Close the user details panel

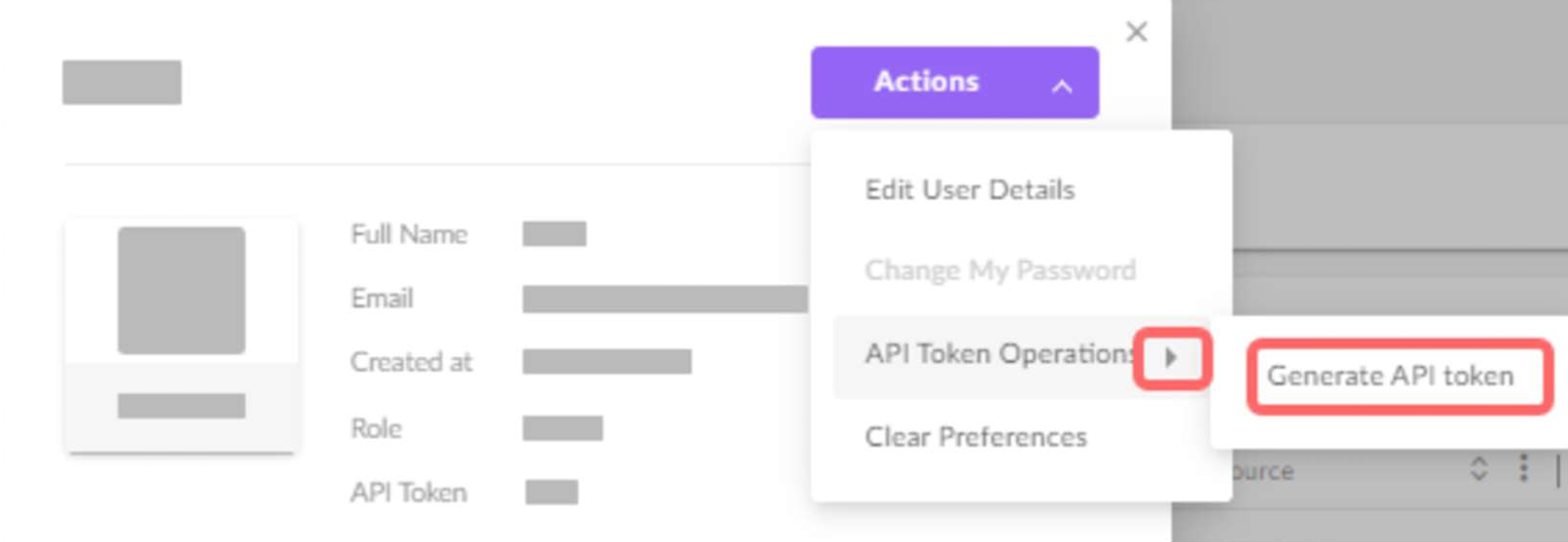tap(1136, 32)
